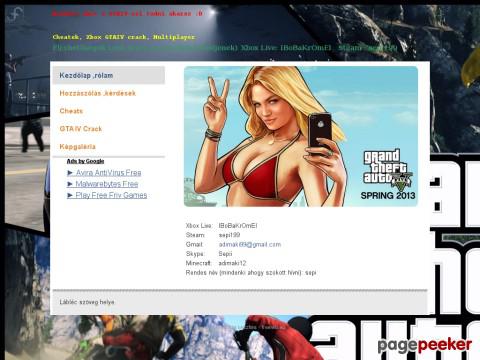The width and height of the screenshot is (480, 360).
Task: Open the GTA IV Crack page
Action: pyautogui.click(x=81, y=129)
